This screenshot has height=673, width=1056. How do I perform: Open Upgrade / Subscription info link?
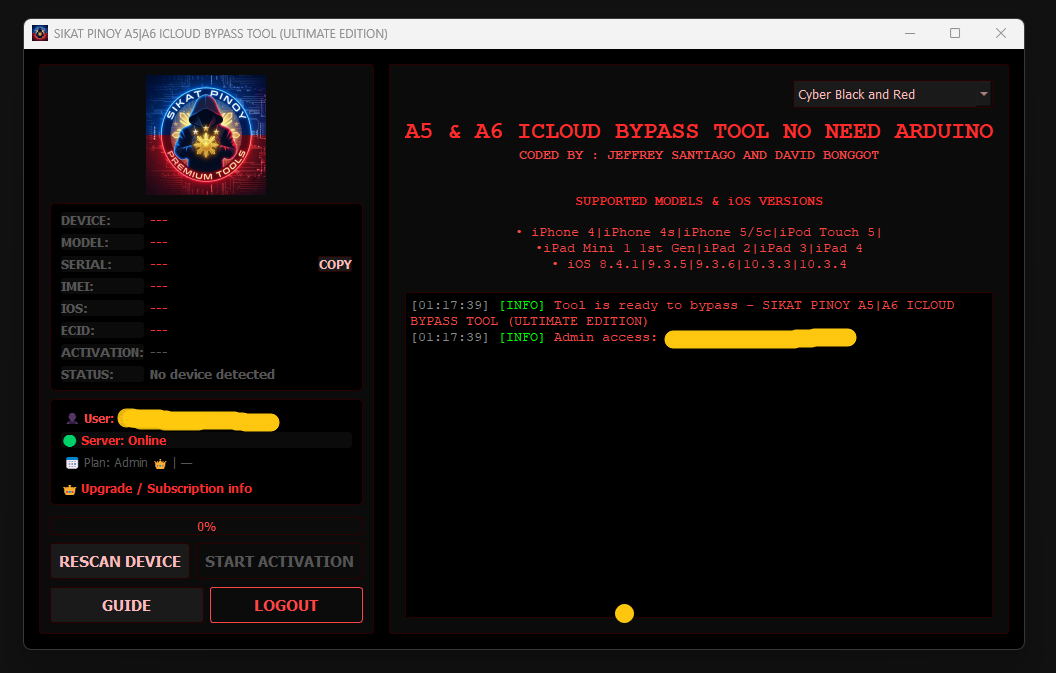click(166, 488)
